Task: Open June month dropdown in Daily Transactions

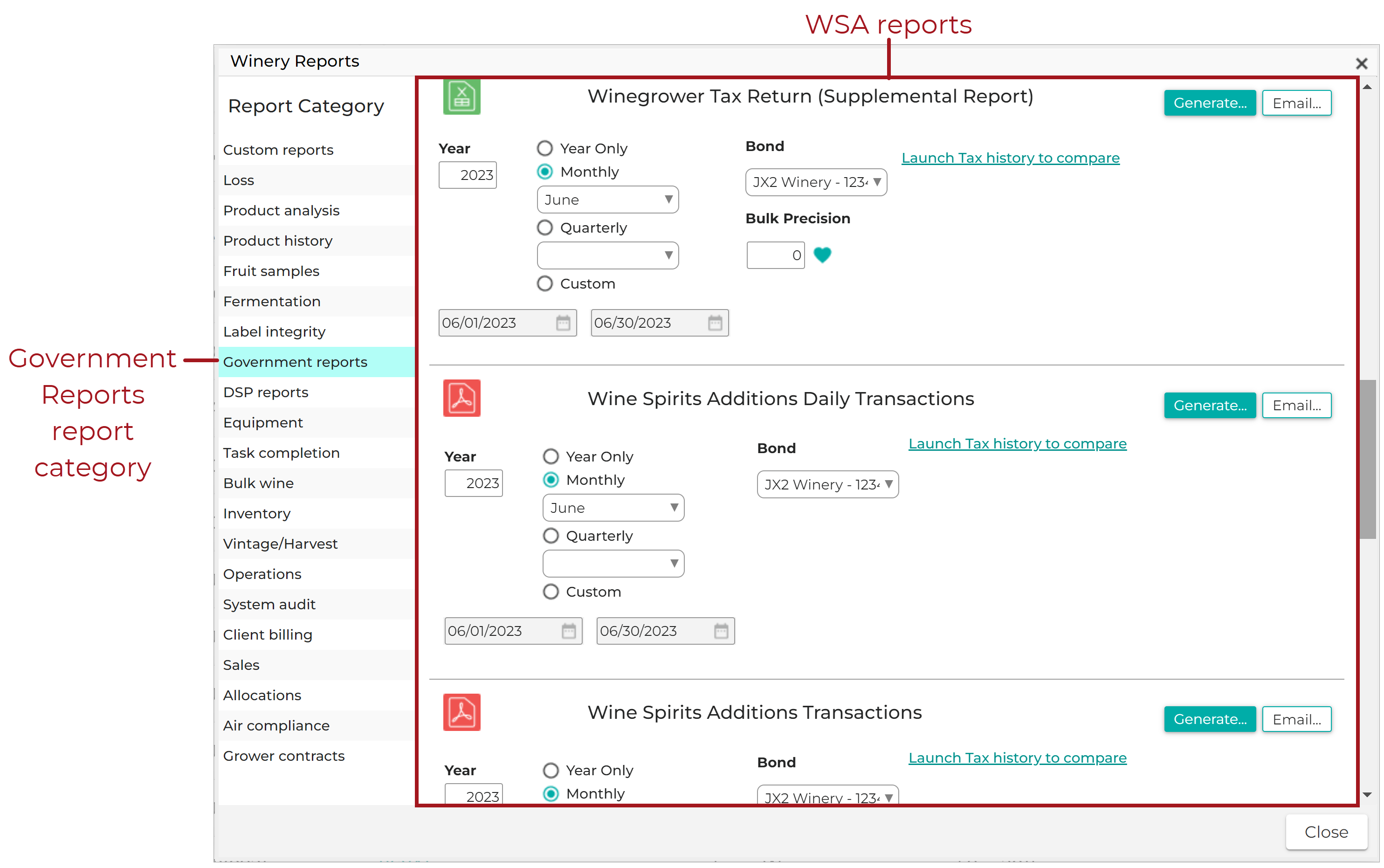Action: click(613, 508)
